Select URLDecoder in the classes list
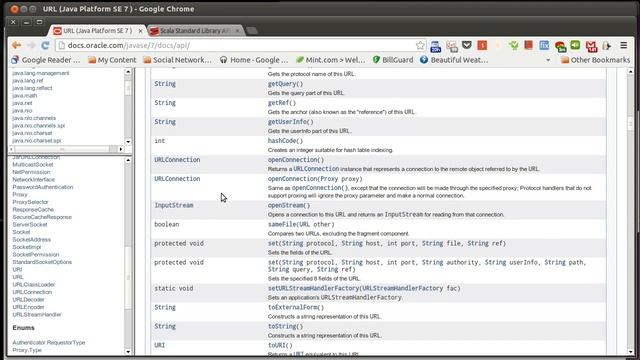The image size is (640, 360). click(28, 300)
